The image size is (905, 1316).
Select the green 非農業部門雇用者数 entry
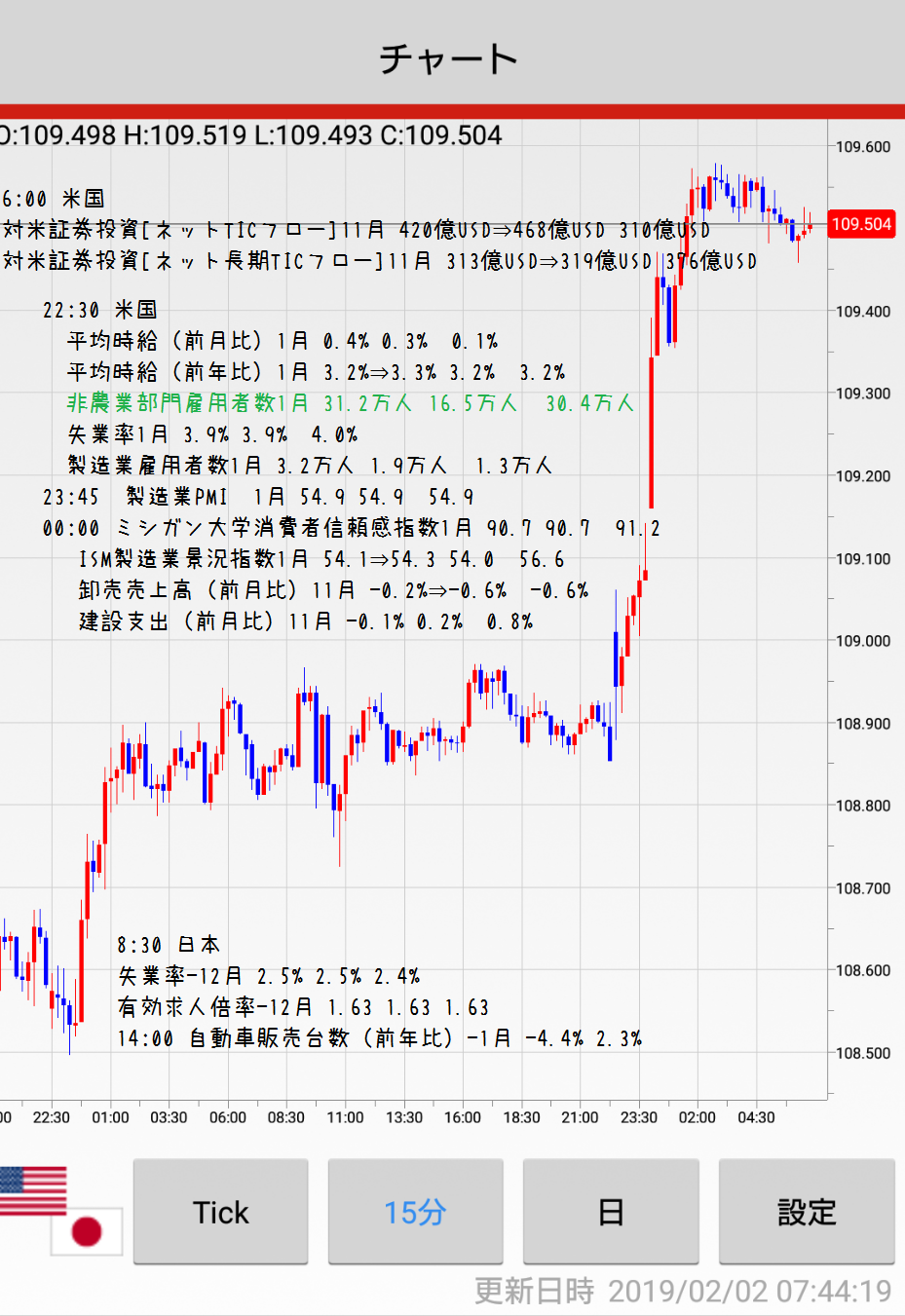click(x=351, y=403)
